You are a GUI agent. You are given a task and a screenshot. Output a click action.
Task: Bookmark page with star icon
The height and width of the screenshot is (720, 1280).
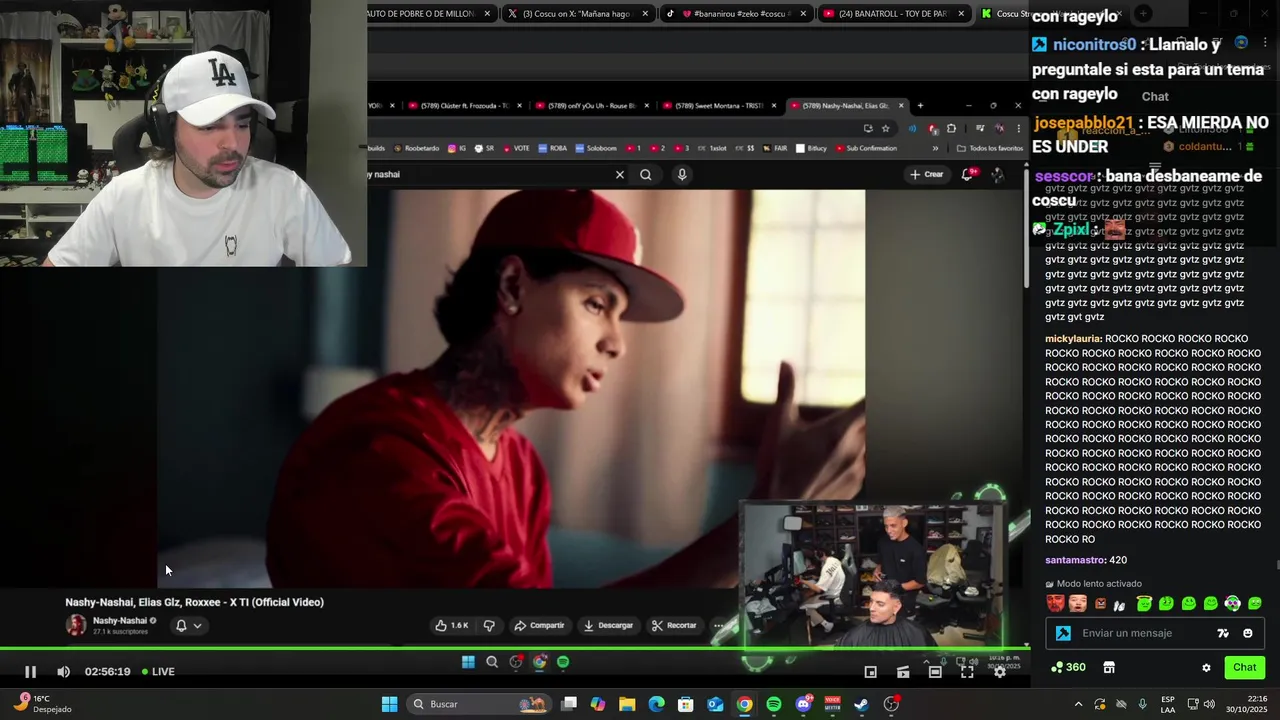[x=885, y=128]
